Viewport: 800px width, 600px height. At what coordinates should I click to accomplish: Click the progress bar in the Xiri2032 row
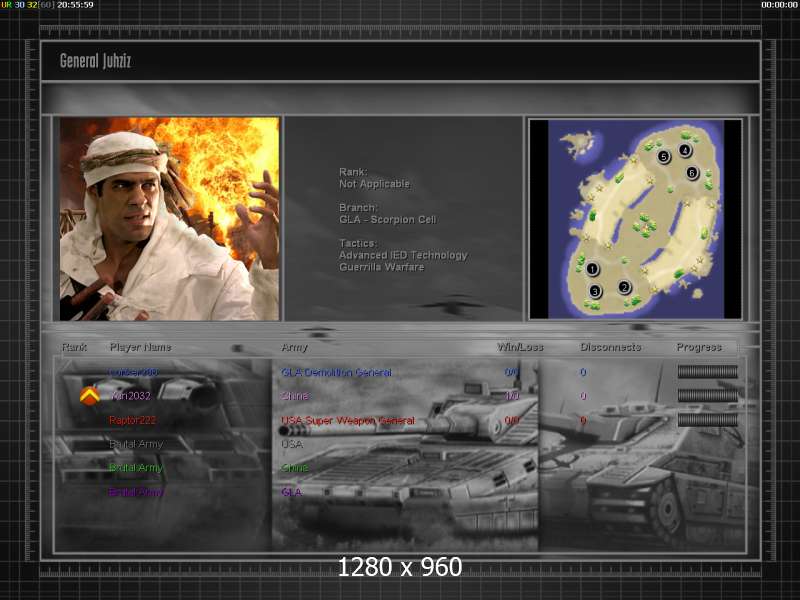tap(707, 395)
